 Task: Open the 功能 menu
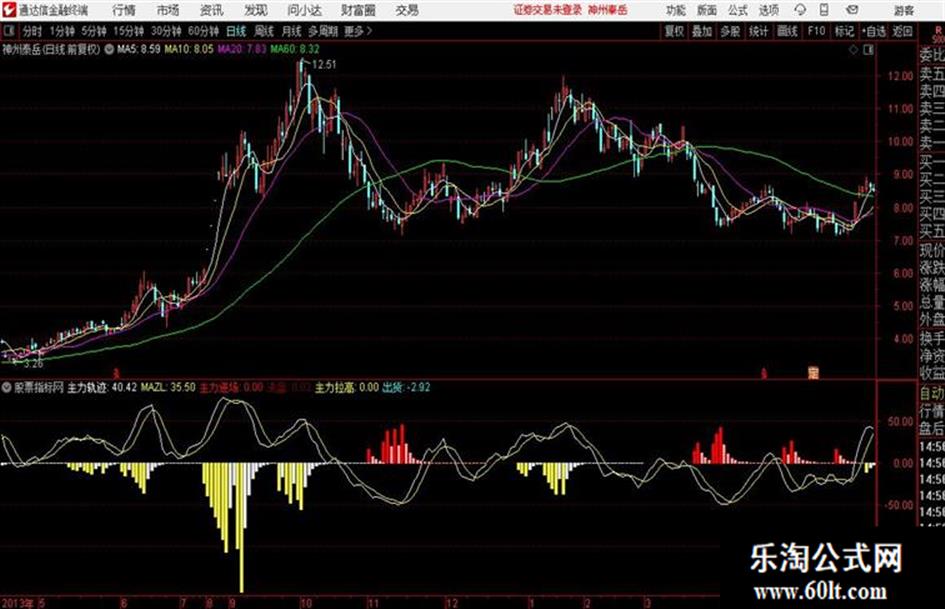[x=676, y=10]
